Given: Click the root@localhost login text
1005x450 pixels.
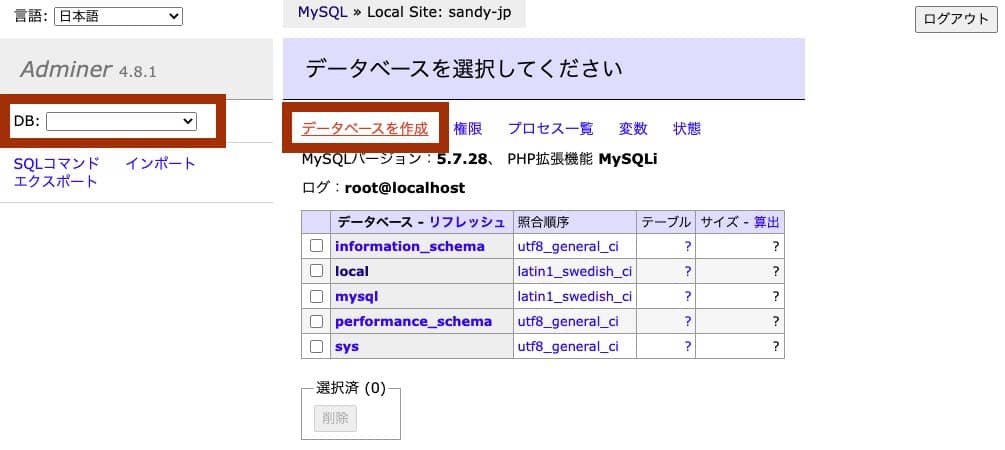Looking at the screenshot, I should coord(405,188).
